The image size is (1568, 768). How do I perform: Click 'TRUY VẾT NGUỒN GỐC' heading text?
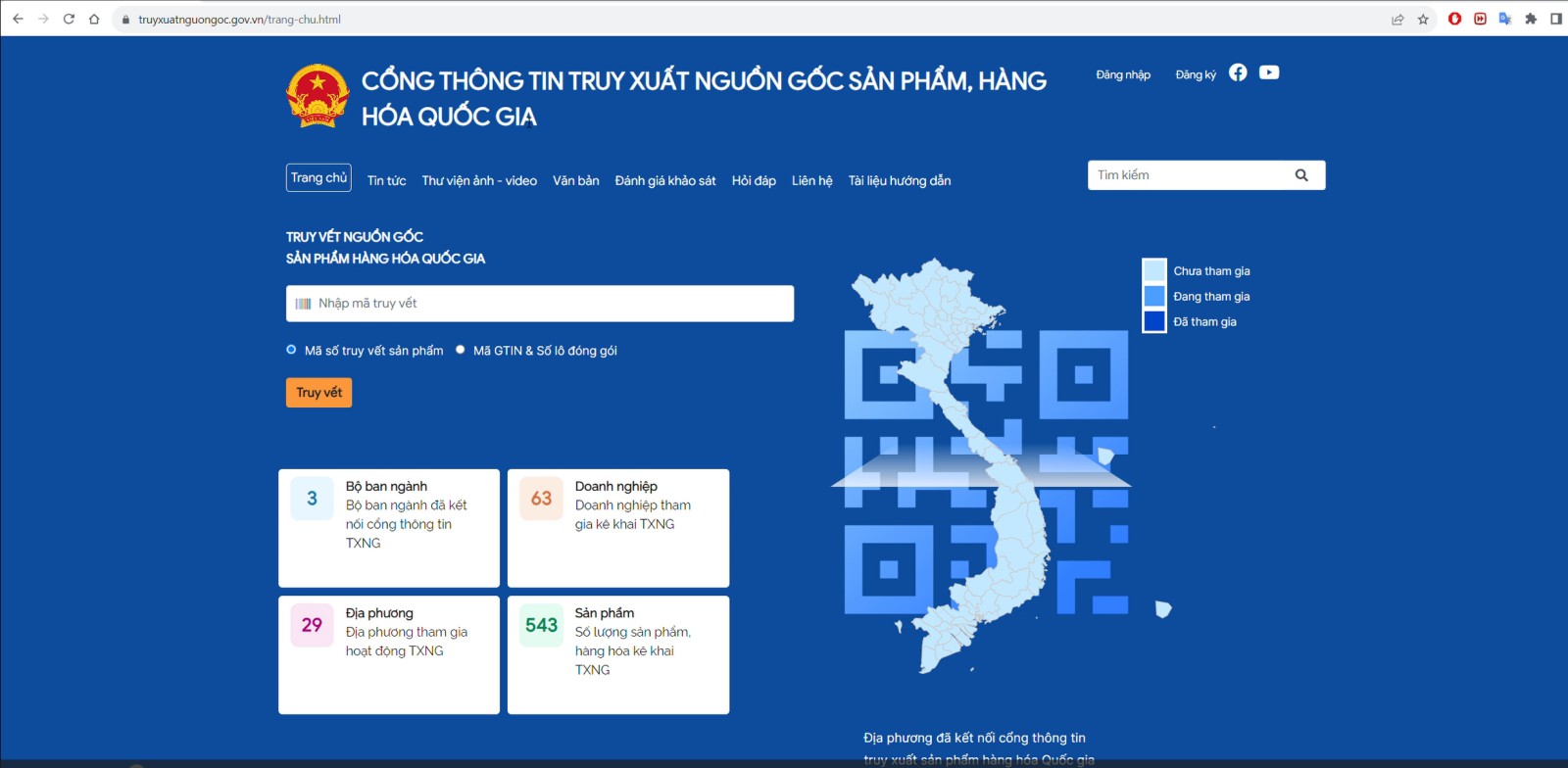point(355,237)
